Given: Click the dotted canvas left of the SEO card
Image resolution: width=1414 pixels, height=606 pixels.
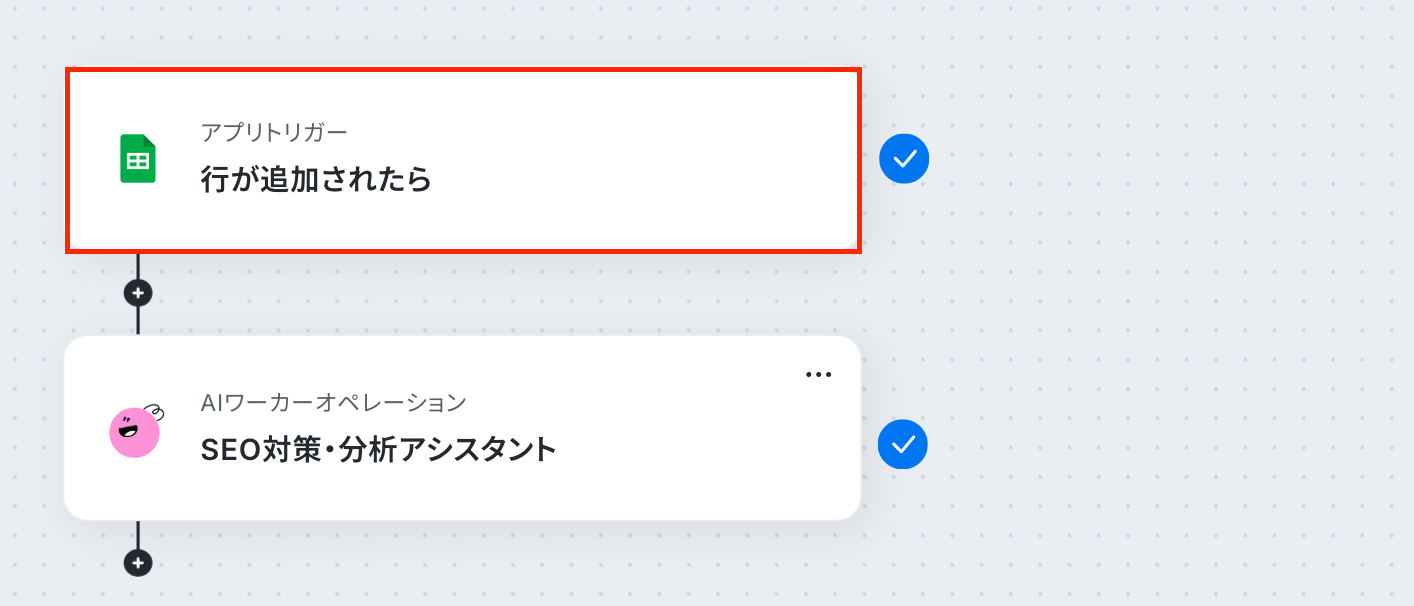Looking at the screenshot, I should pyautogui.click(x=30, y=430).
